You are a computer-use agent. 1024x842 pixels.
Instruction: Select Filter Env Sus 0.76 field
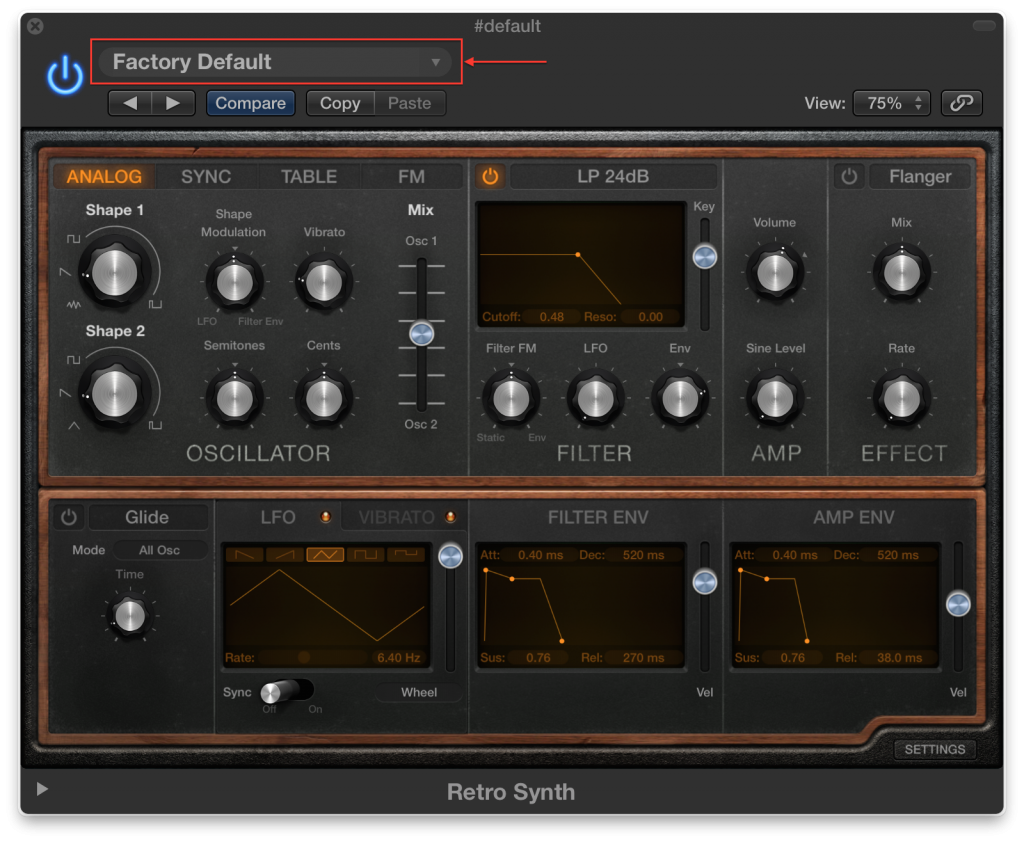(538, 658)
